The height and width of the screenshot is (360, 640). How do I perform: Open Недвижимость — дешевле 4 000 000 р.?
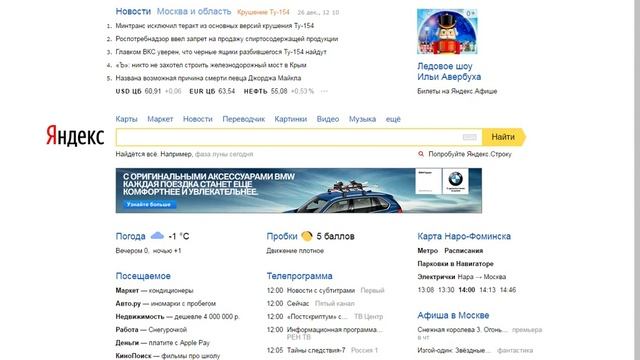point(178,317)
